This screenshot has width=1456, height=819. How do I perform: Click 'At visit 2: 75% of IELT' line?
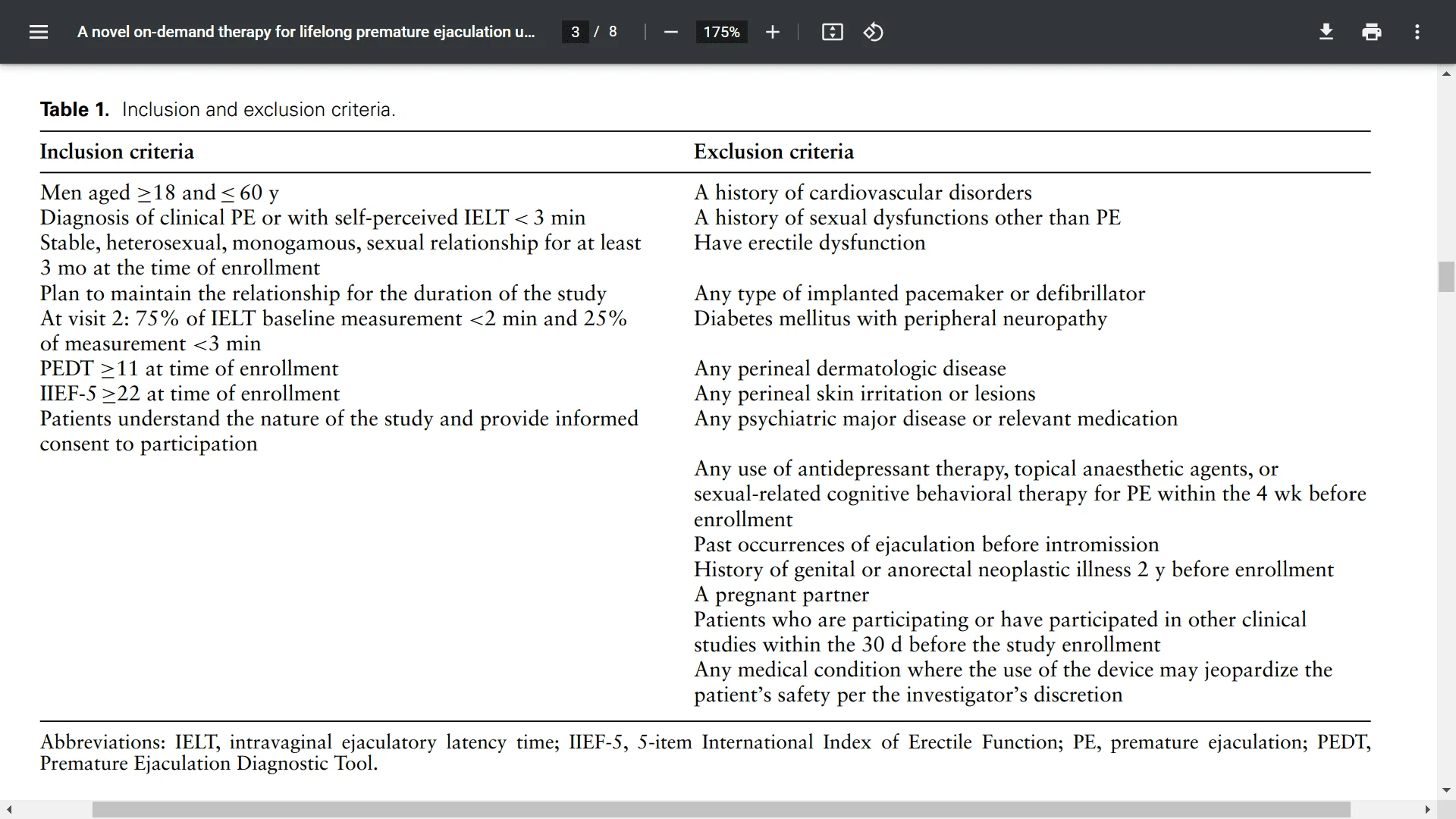334,318
